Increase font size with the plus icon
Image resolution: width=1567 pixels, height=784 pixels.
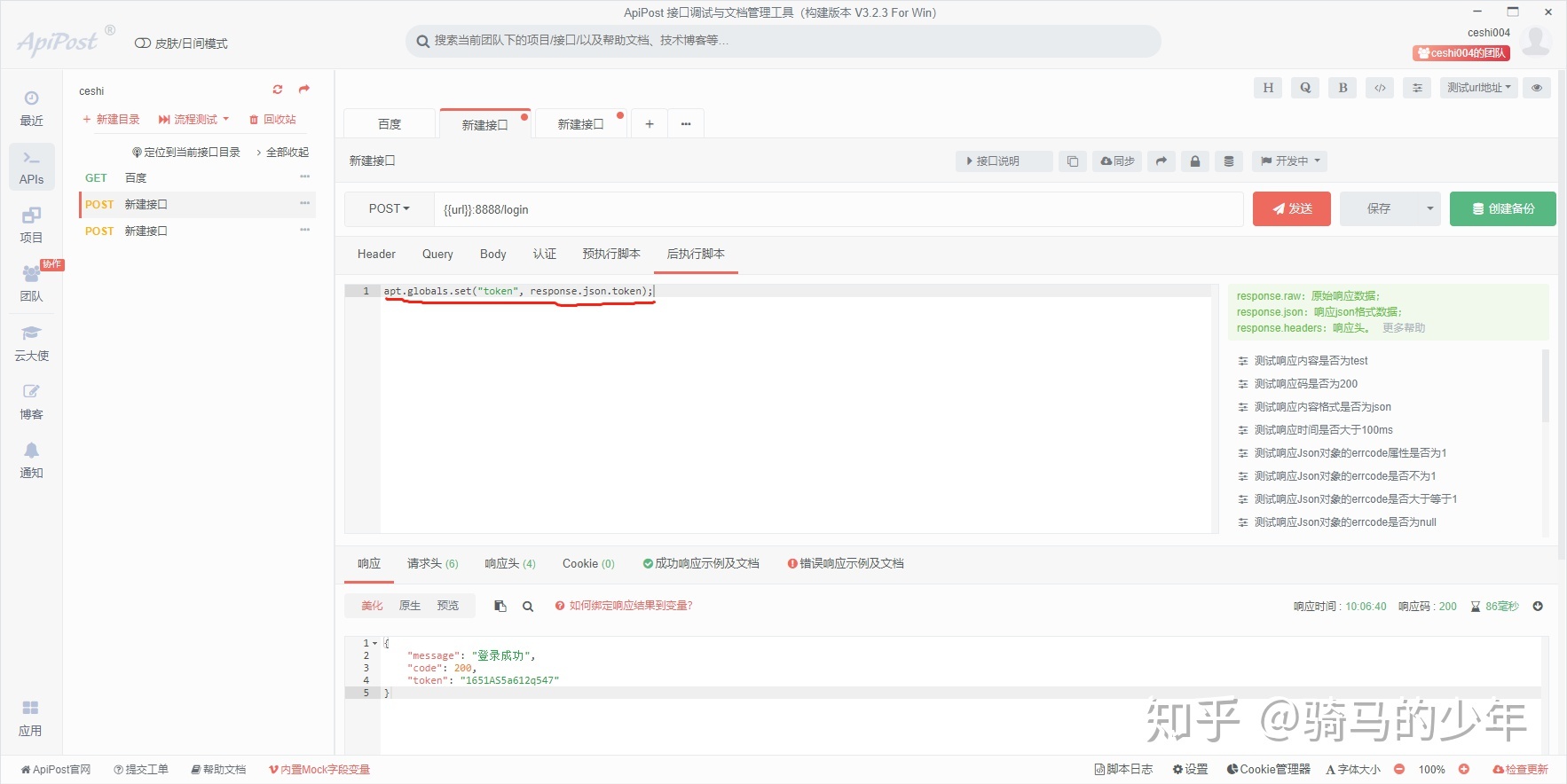(1464, 769)
